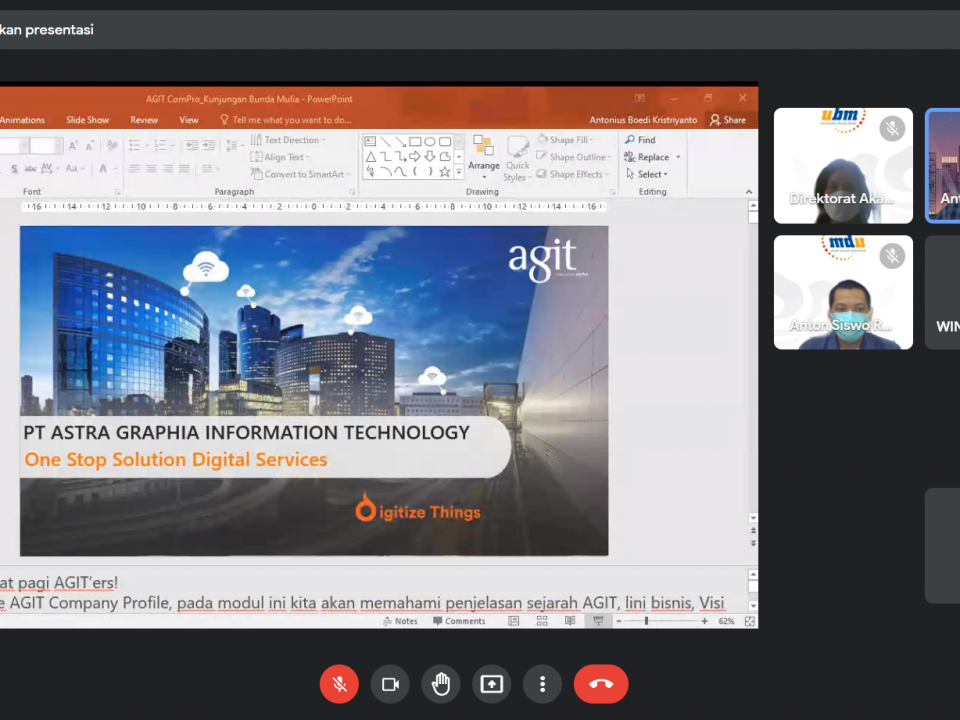Toggle the camera button in the meeting
The width and height of the screenshot is (960, 720).
coord(390,684)
